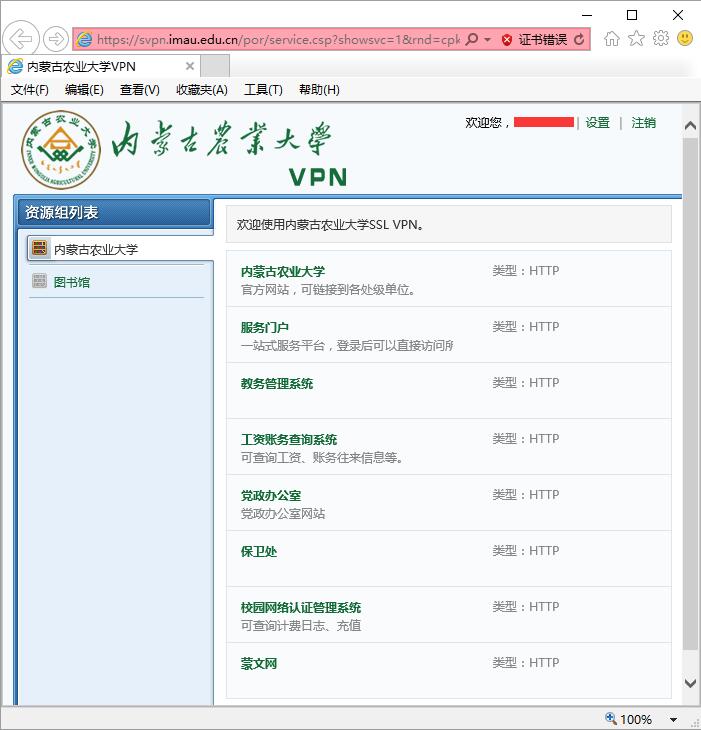Click the Refresh page icon
The width and height of the screenshot is (701, 730).
click(579, 40)
